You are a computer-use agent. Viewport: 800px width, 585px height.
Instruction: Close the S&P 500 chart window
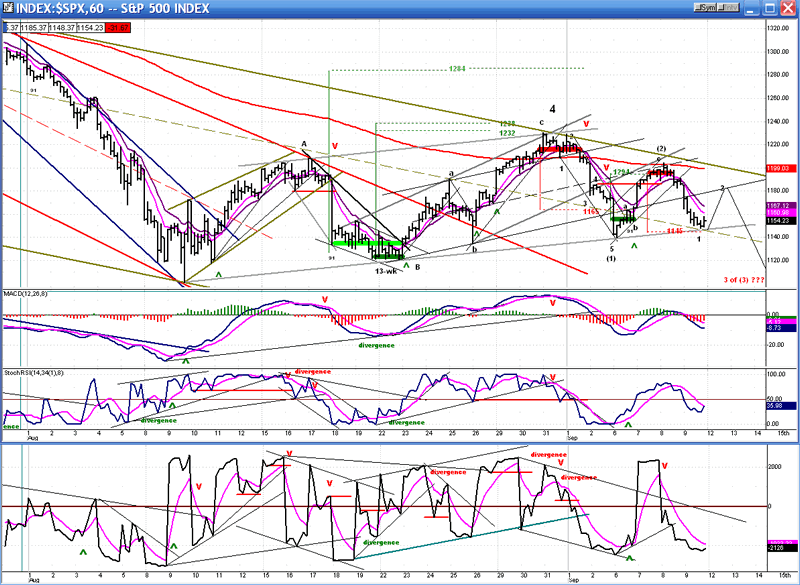click(788, 8)
